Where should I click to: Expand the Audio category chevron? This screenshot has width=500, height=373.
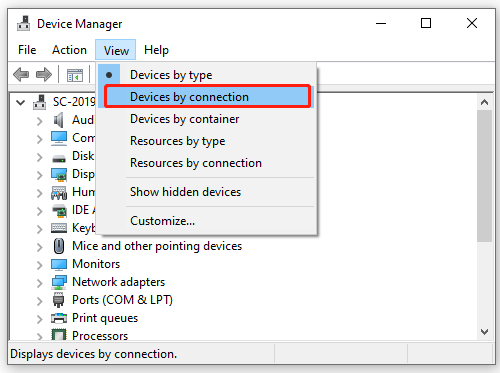click(x=40, y=121)
